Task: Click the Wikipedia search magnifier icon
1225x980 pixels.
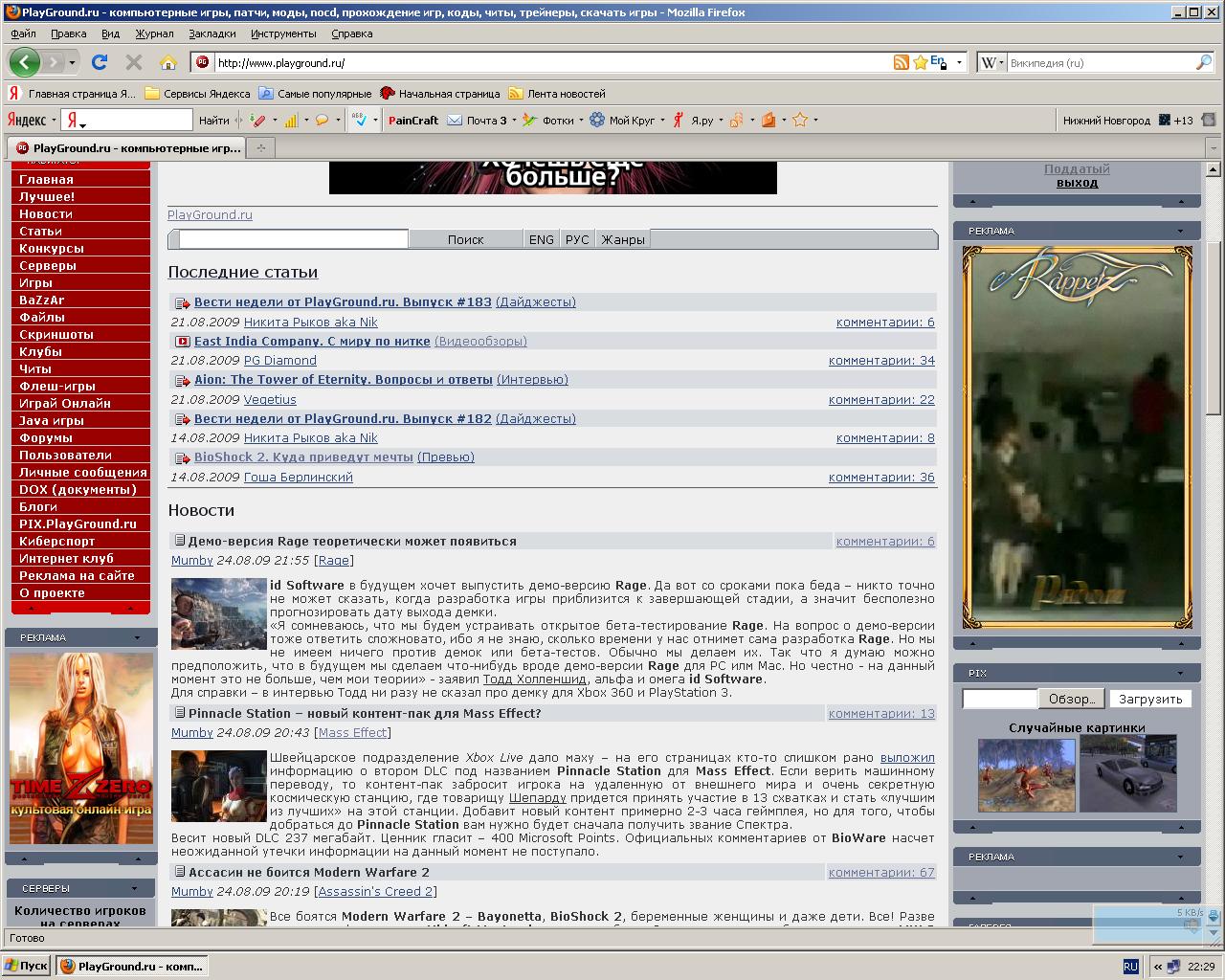Action: pyautogui.click(x=1204, y=62)
